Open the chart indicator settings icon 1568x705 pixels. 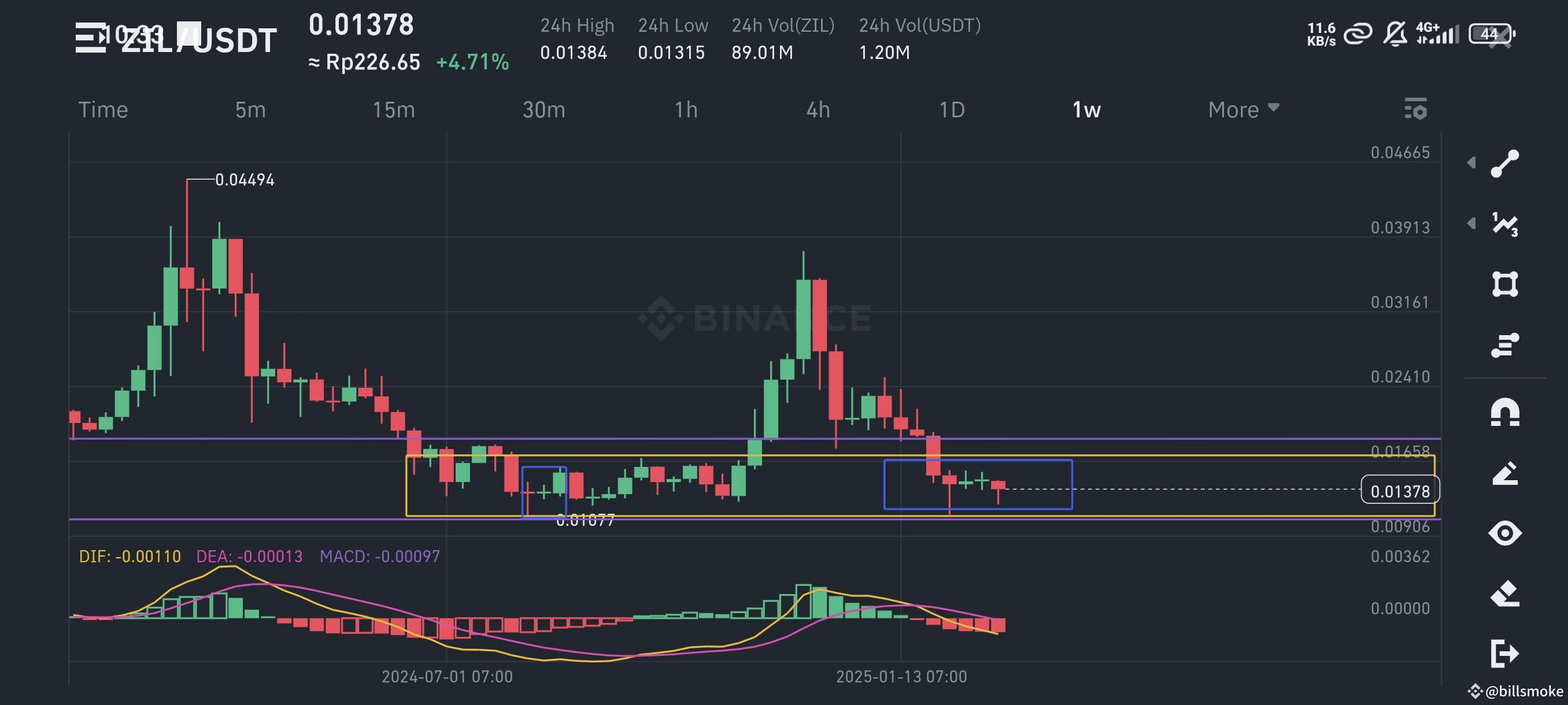(x=1415, y=109)
